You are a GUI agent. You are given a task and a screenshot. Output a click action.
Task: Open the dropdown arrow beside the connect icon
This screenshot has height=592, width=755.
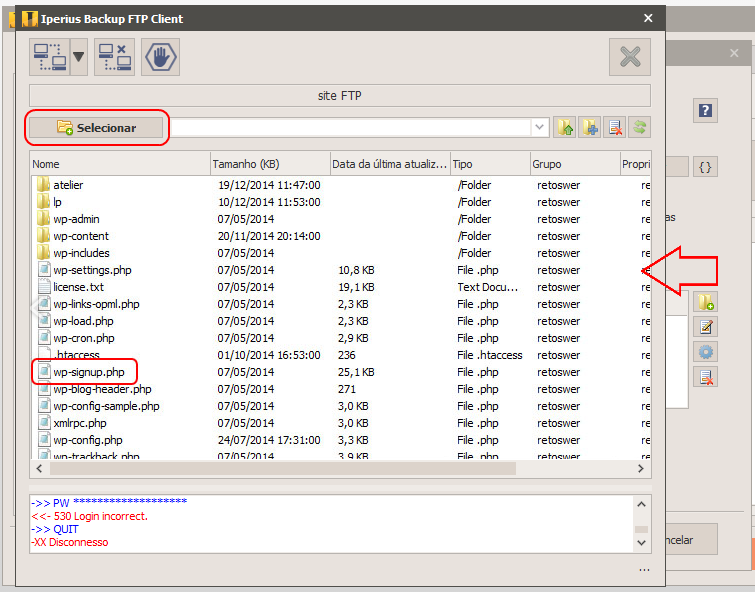(79, 57)
